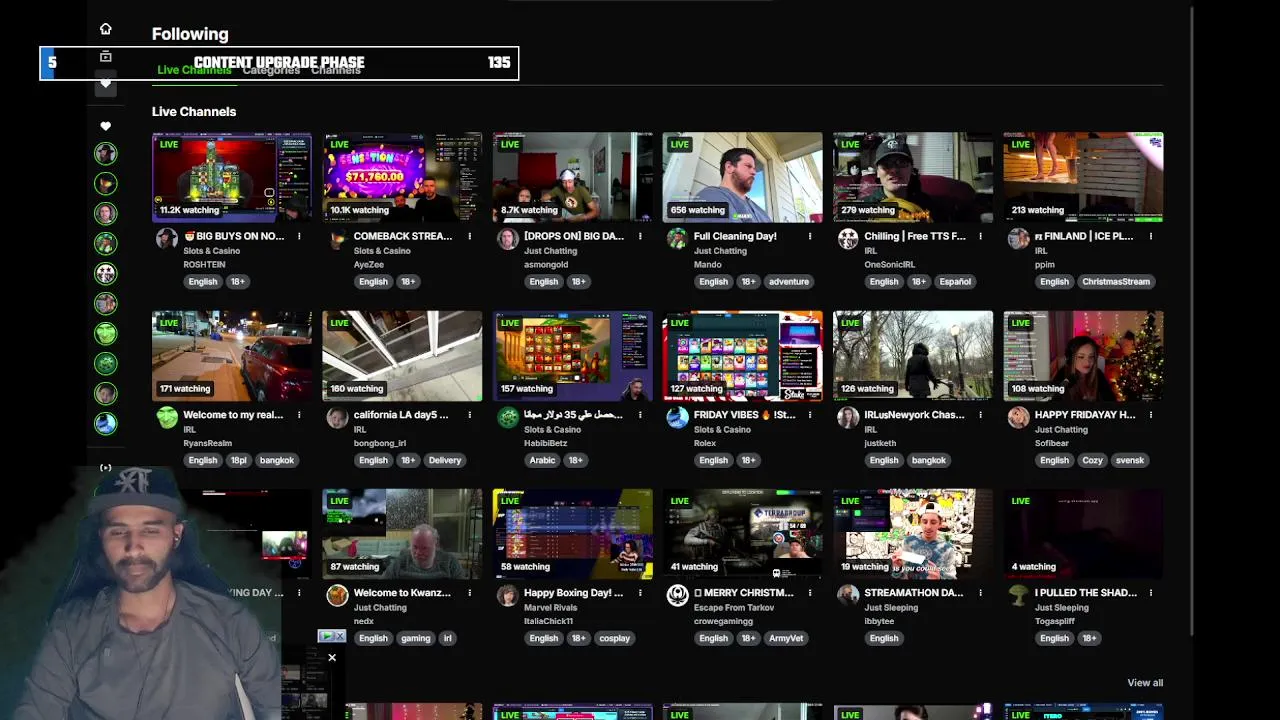Open OneSonicIRL channel avatar

click(x=848, y=238)
